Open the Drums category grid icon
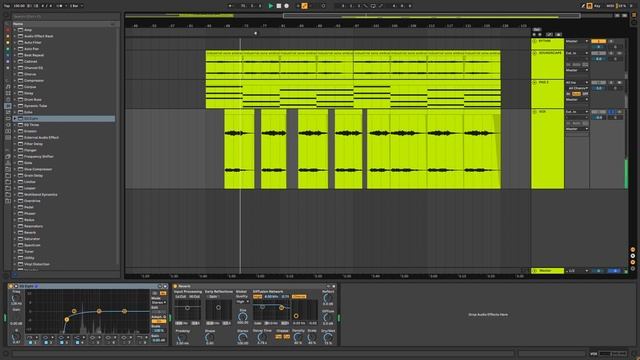This screenshot has height=360, width=640. point(8,93)
